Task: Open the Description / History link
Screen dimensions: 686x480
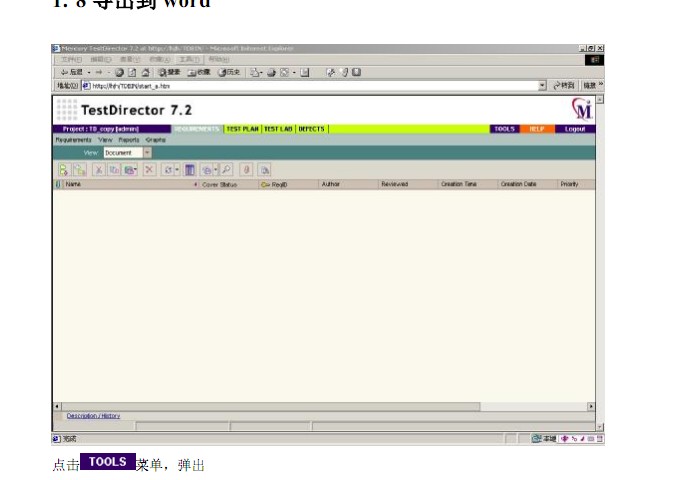Action: click(93, 416)
